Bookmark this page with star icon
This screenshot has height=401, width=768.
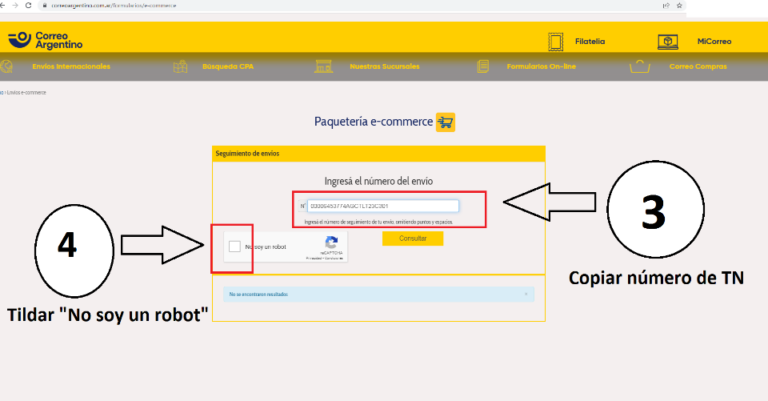click(x=679, y=5)
